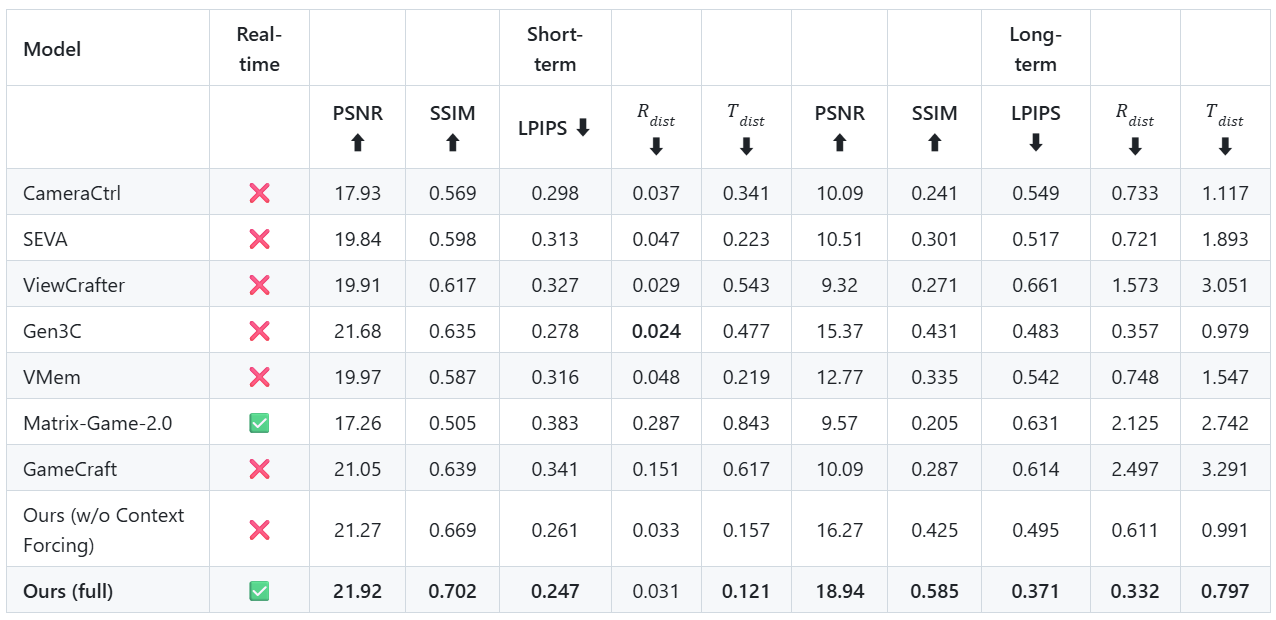This screenshot has height=620, width=1276.
Task: Select the red cross beside ViewCrafter
Action: 259,285
